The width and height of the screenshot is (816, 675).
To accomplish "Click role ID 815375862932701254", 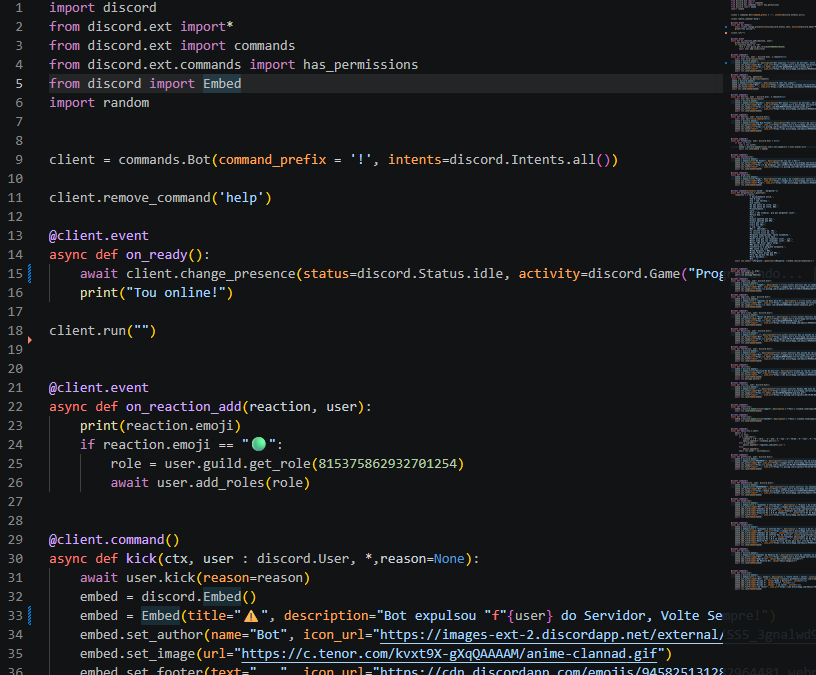I will 387,464.
